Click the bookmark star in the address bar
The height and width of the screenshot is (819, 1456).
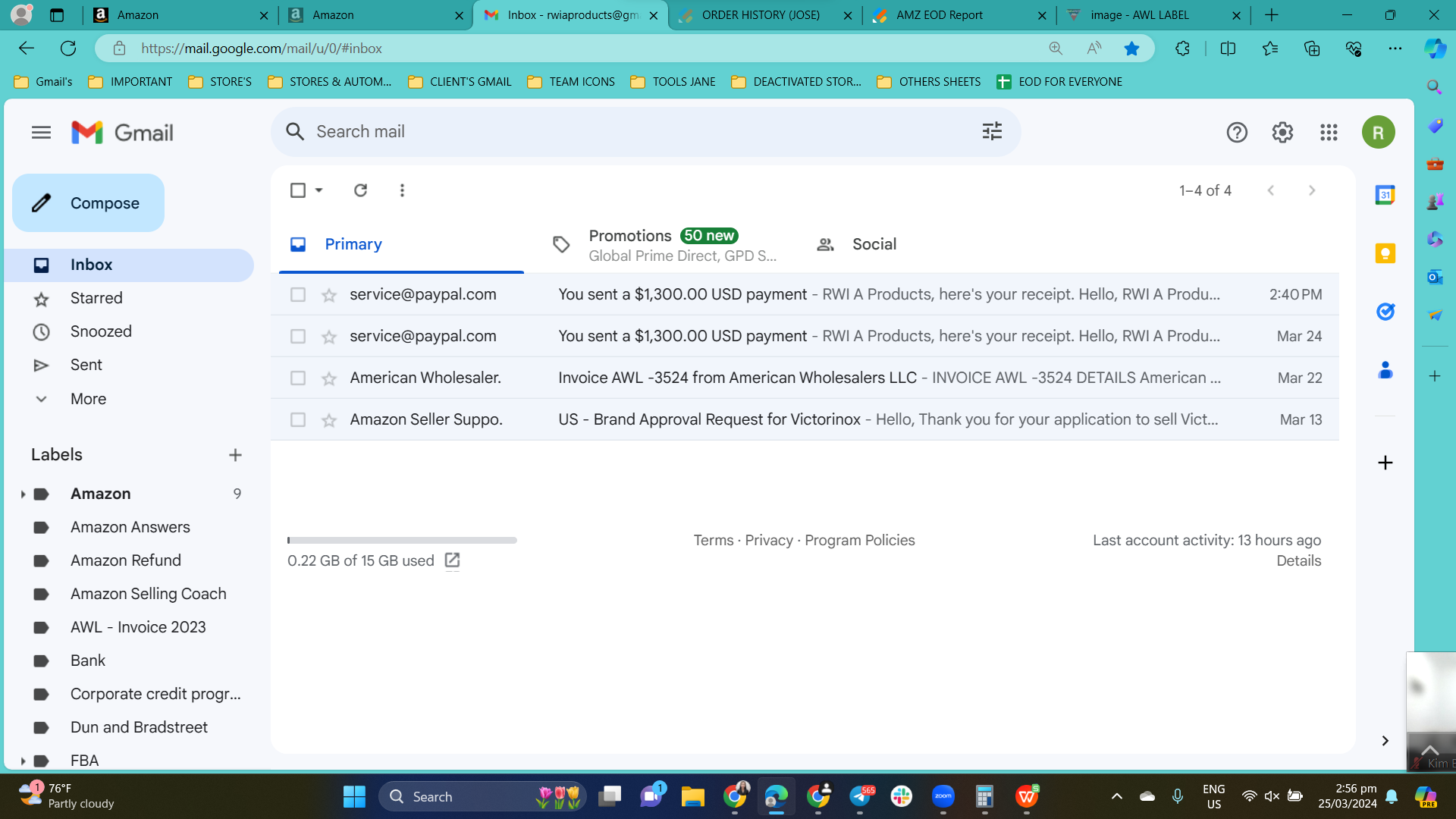(x=1131, y=49)
